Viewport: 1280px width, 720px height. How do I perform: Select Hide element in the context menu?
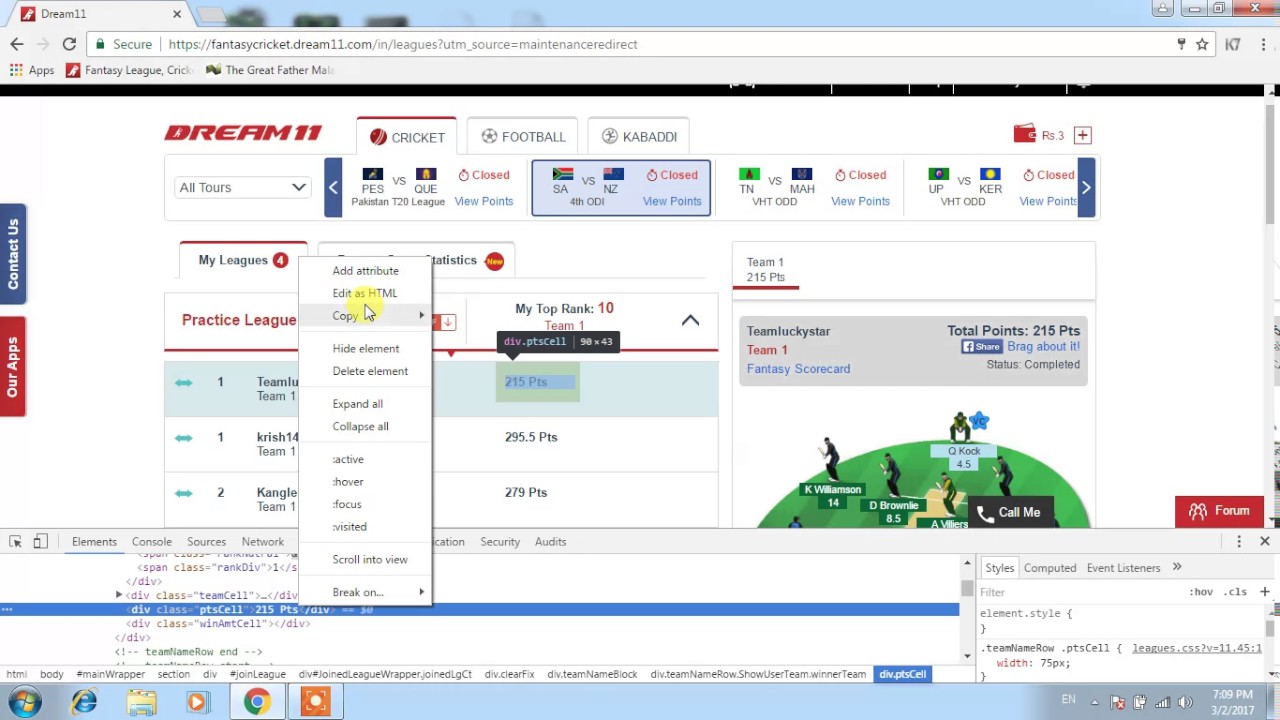pyautogui.click(x=364, y=349)
